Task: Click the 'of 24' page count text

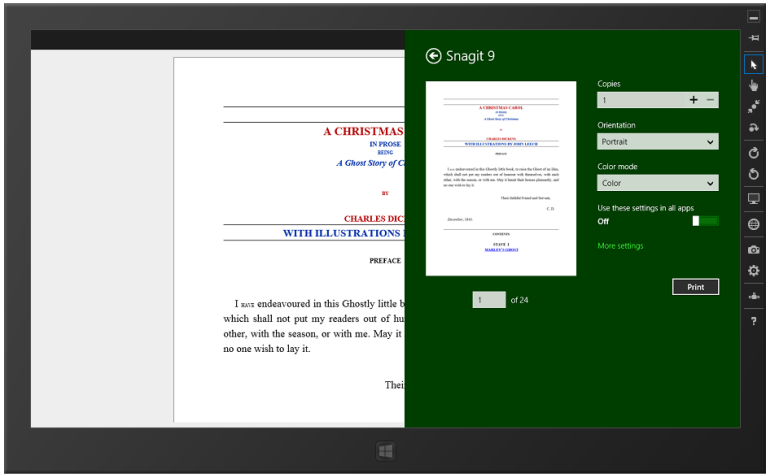Action: (x=520, y=300)
